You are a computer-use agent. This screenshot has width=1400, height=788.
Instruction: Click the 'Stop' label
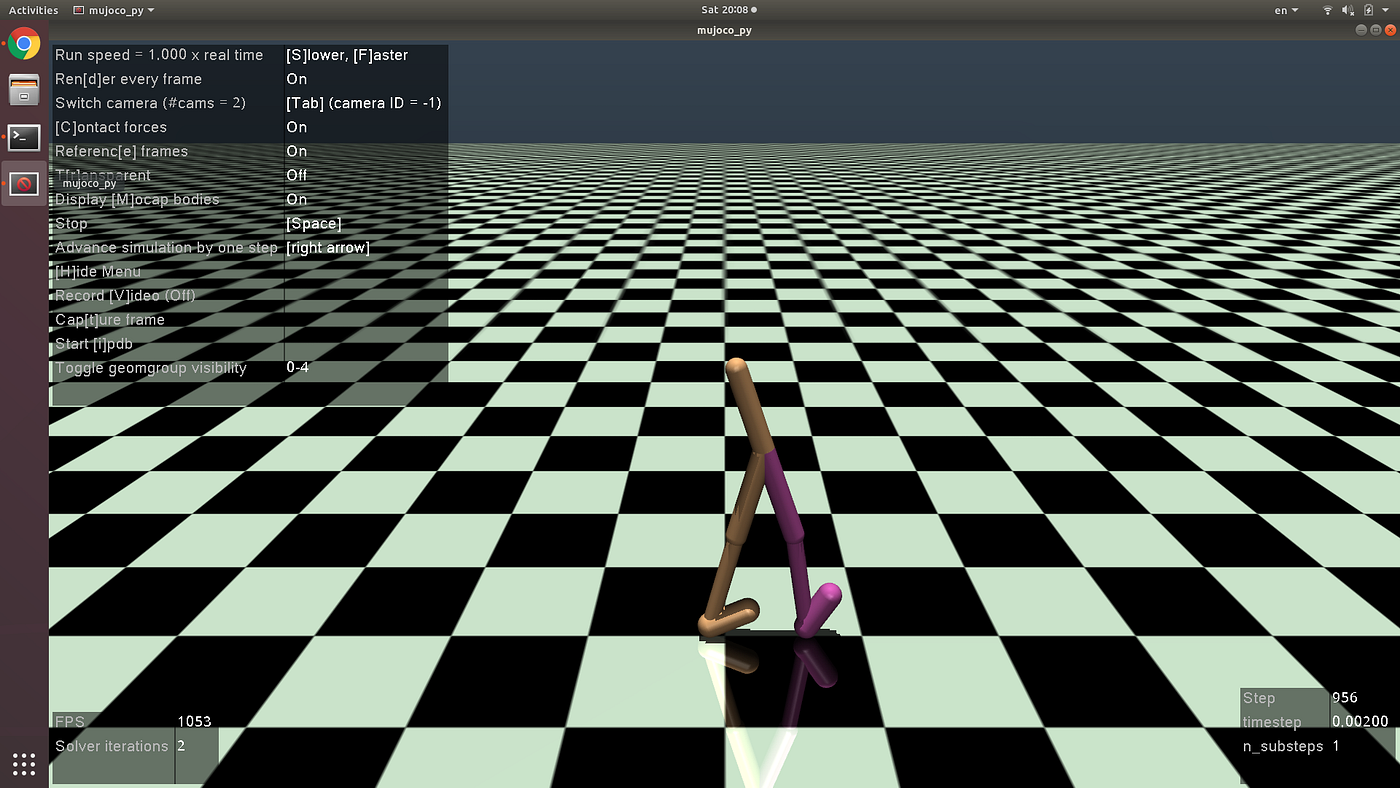tap(71, 223)
